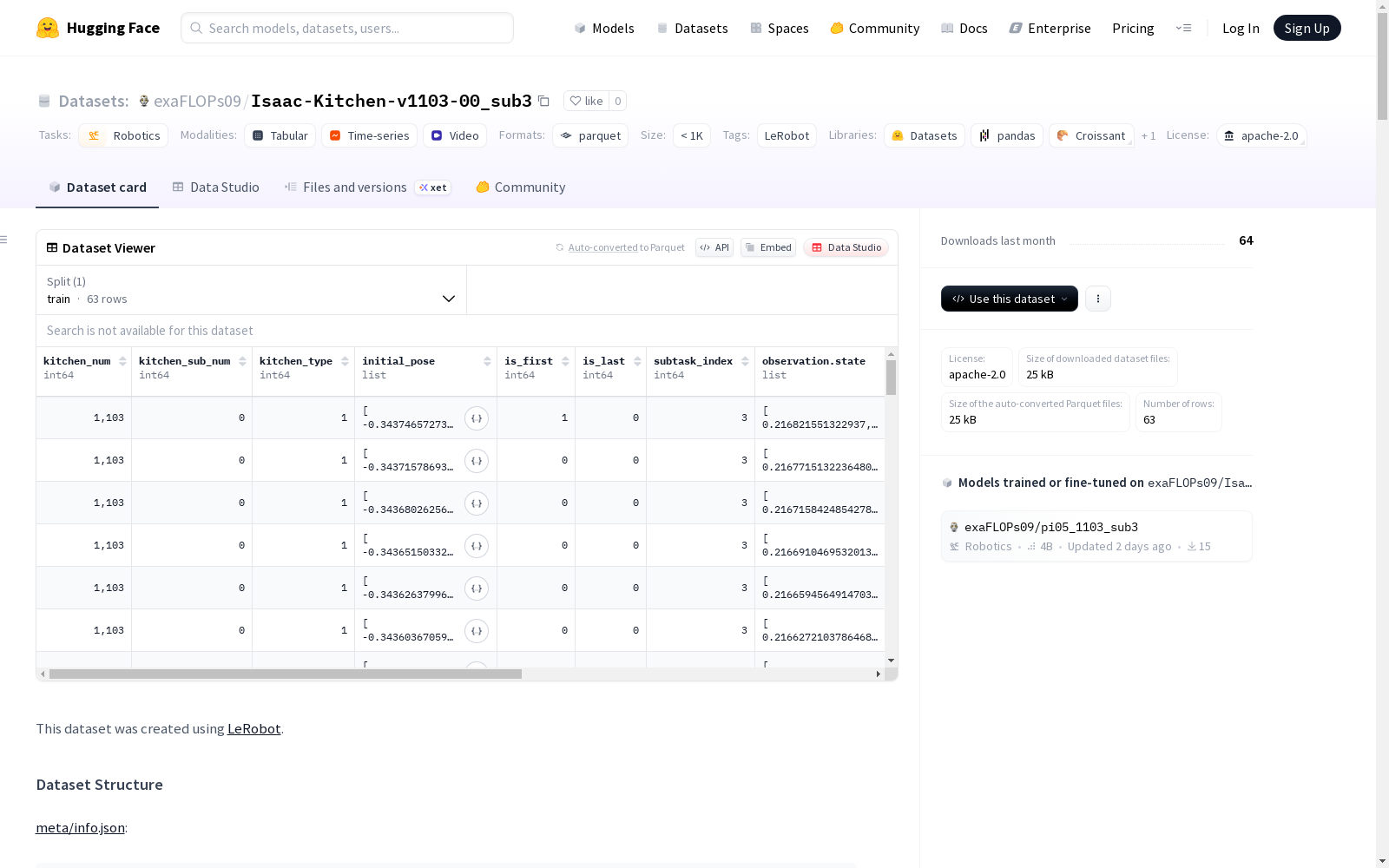This screenshot has width=1389, height=868.
Task: Expand JSON for initial_pose -0.34374657273 row
Action: 477,418
